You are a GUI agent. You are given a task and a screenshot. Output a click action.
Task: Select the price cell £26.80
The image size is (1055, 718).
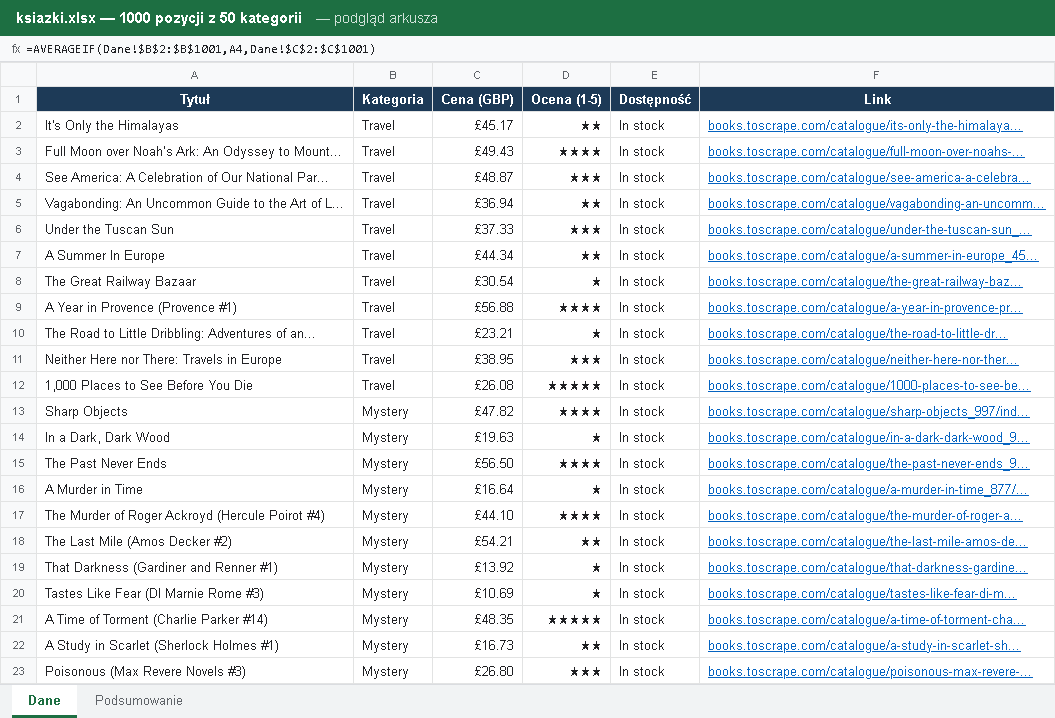click(477, 672)
